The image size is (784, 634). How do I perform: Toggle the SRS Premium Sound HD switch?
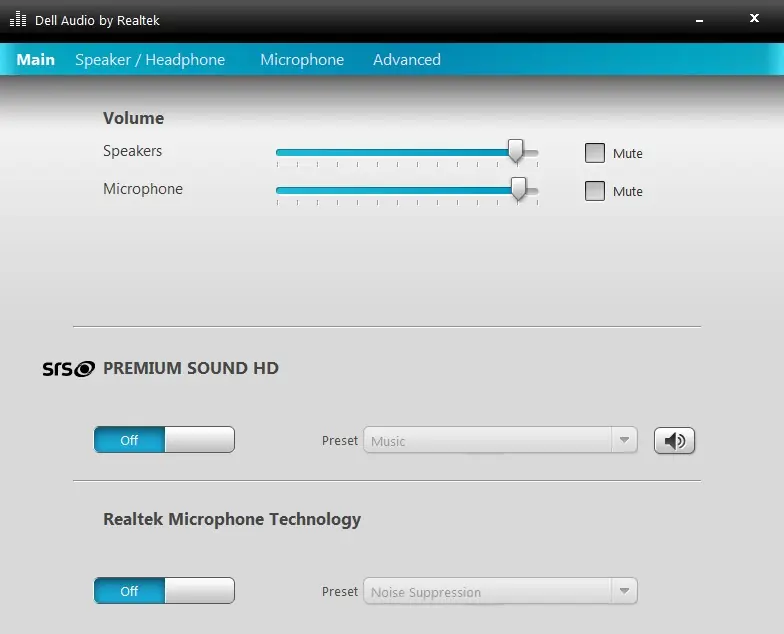point(164,440)
